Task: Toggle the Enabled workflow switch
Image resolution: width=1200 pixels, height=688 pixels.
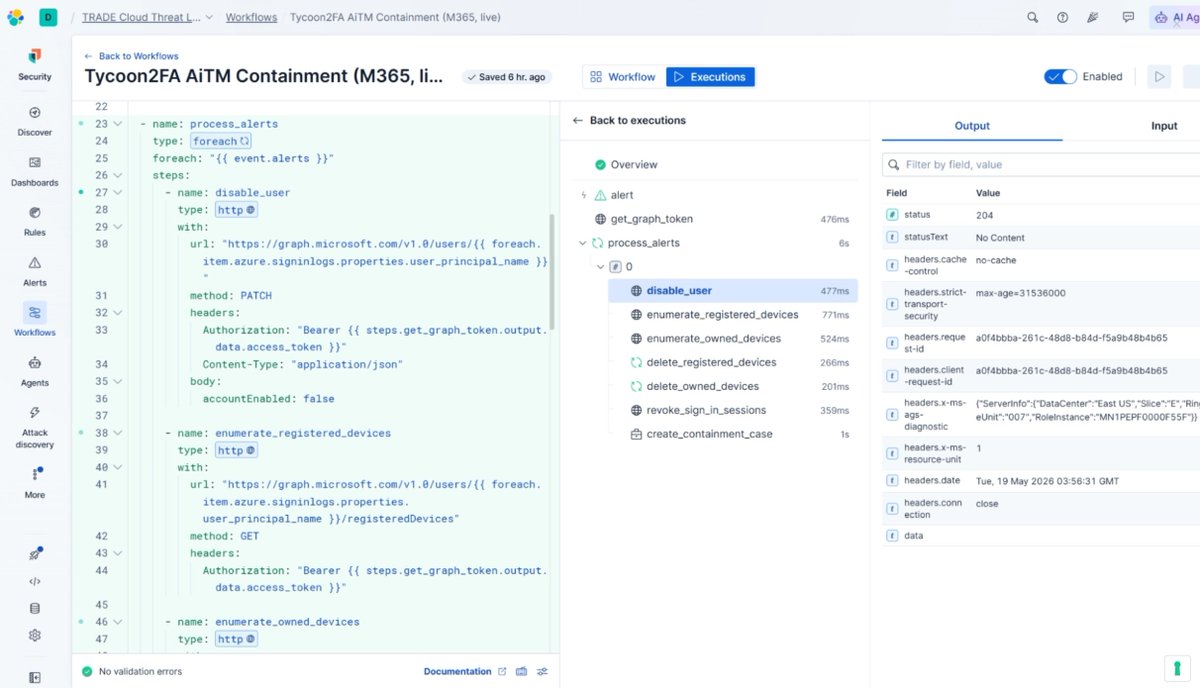Action: [1060, 77]
